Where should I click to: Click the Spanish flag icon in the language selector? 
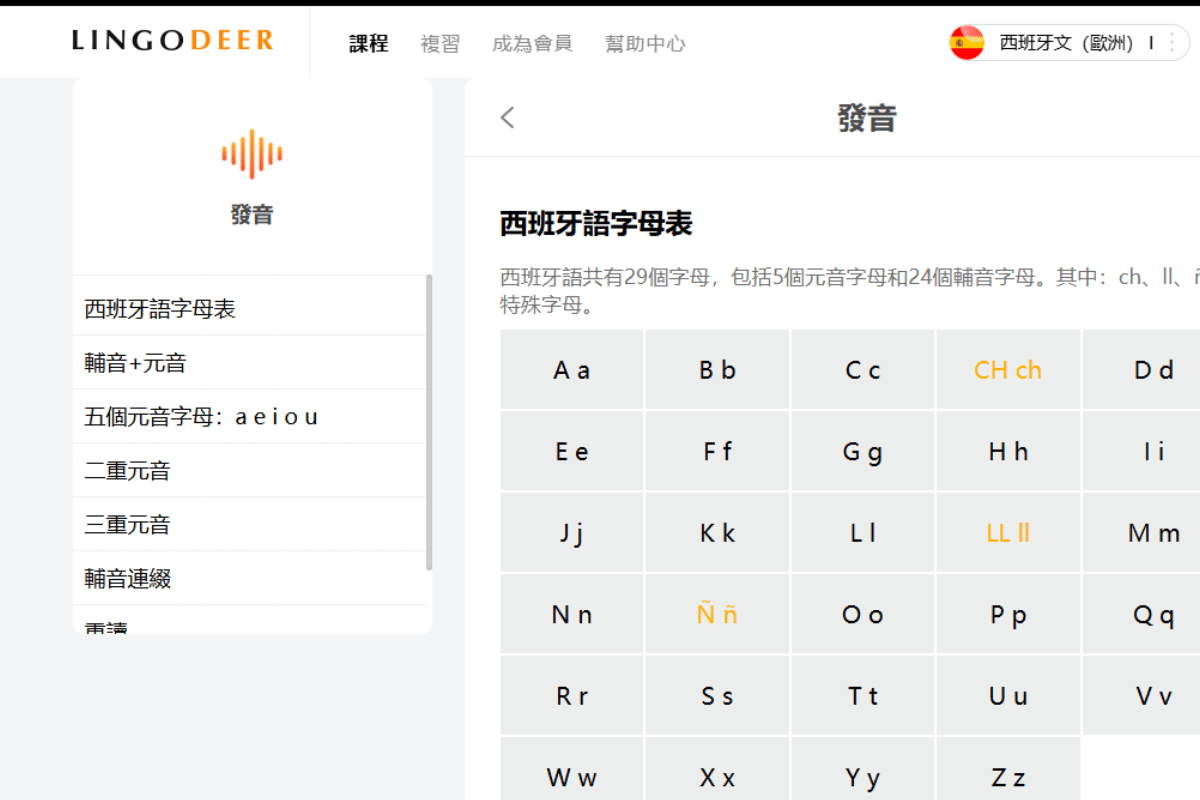pos(966,41)
